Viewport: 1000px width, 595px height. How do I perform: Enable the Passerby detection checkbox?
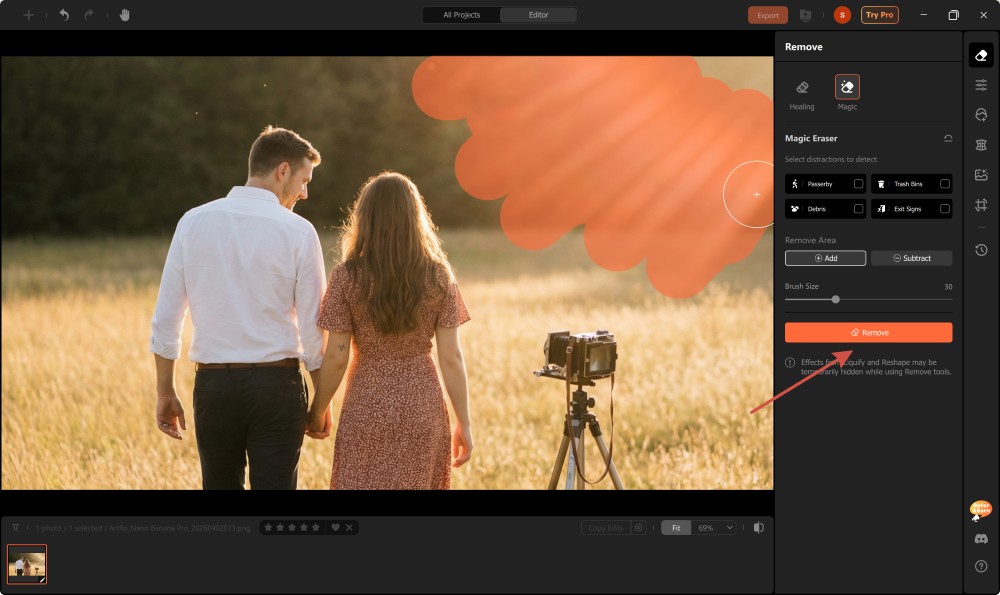[858, 184]
